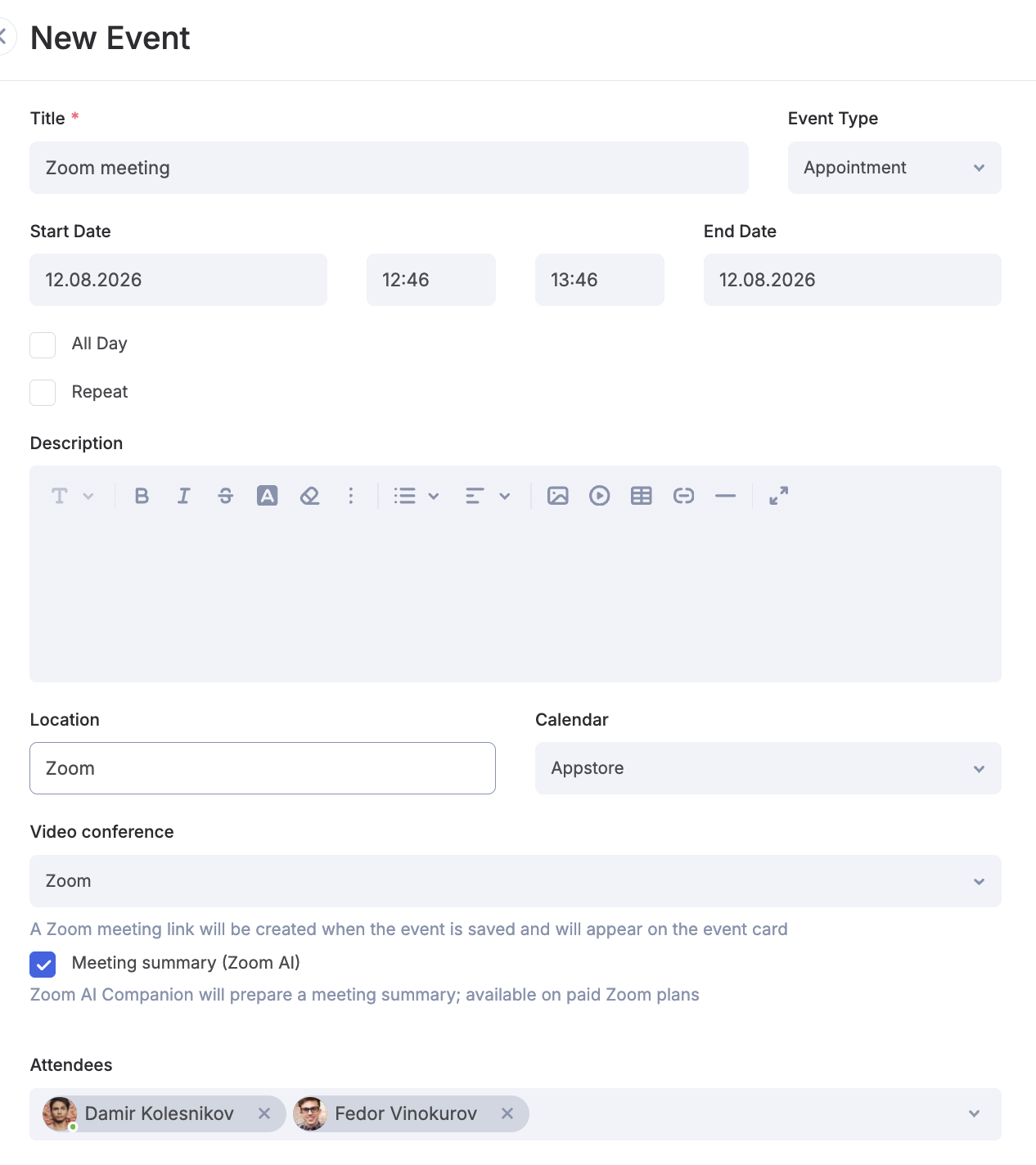This screenshot has height=1165, width=1036.
Task: Insert a video into the description
Action: [600, 496]
